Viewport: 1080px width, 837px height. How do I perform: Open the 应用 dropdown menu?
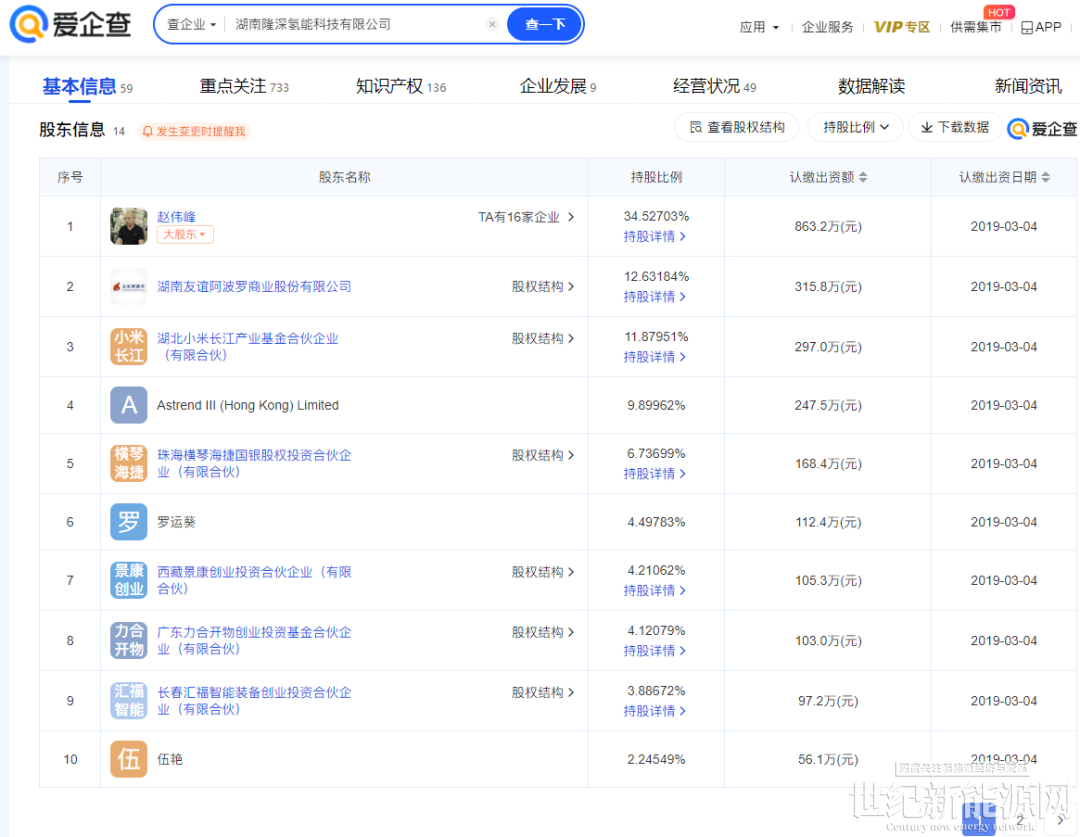point(759,27)
